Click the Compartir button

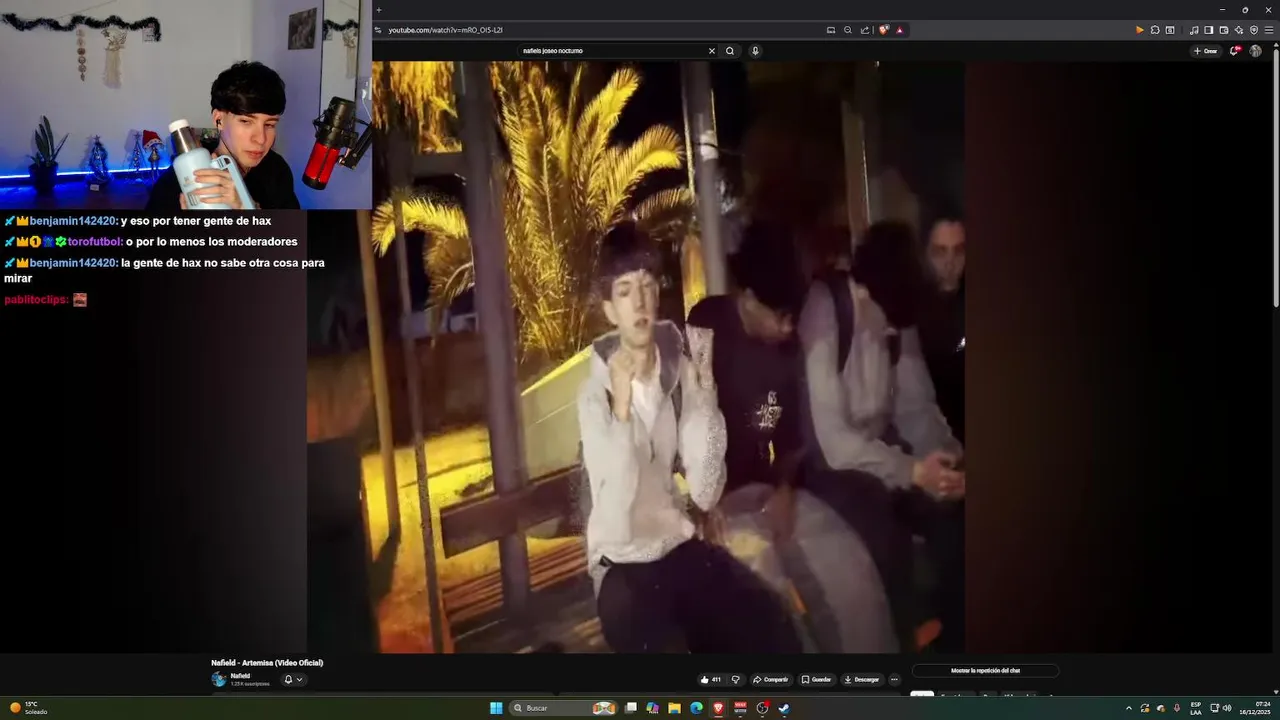pyautogui.click(x=770, y=679)
